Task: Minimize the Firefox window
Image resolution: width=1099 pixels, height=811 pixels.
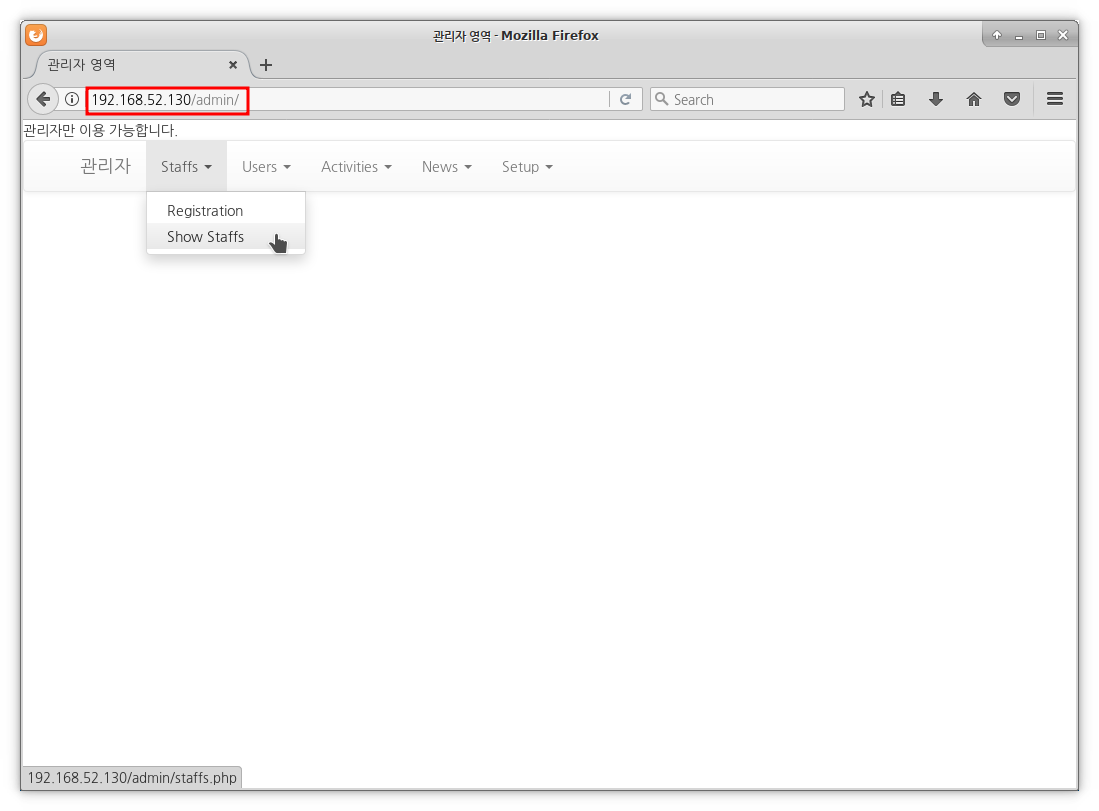Action: tap(1018, 35)
